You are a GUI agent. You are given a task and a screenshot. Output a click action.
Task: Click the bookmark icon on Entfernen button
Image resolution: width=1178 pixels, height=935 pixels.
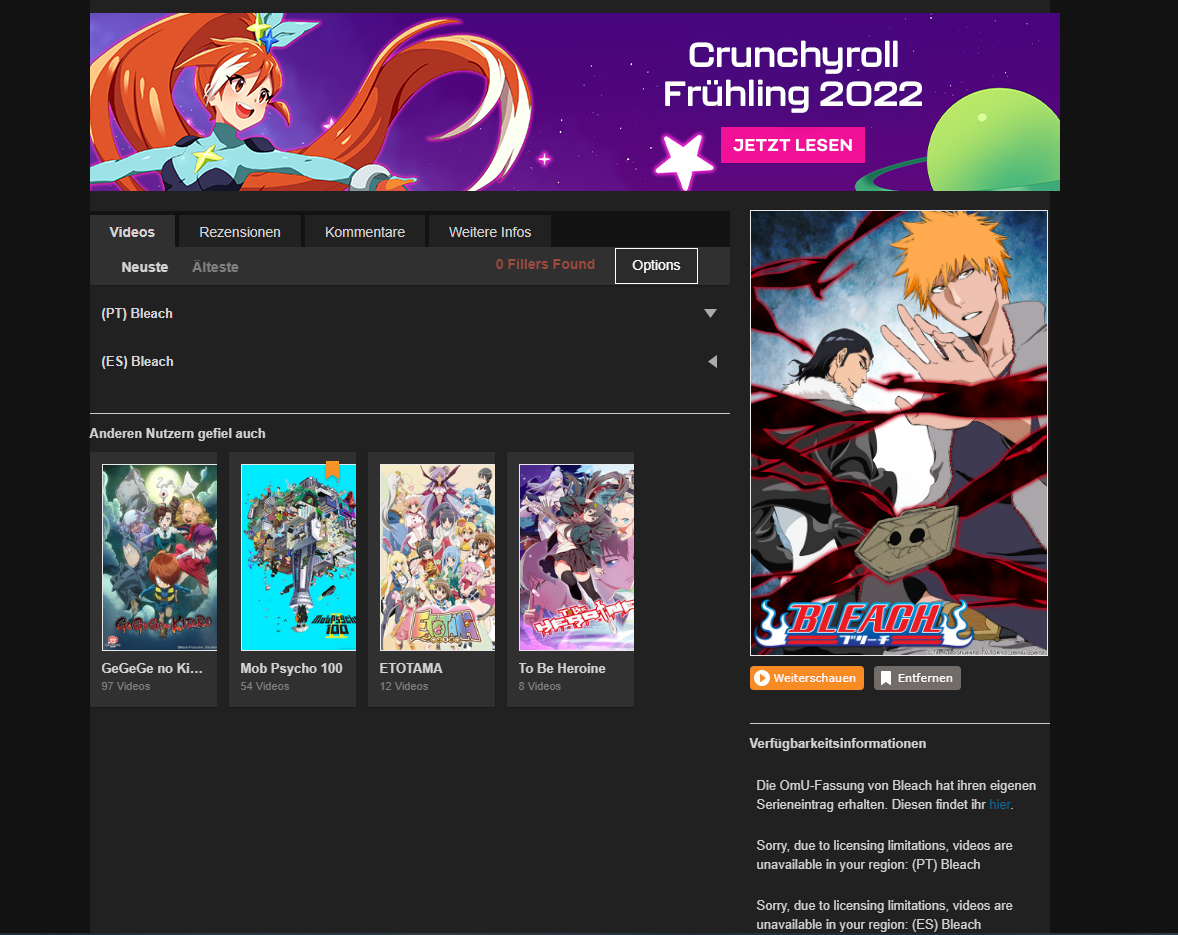(x=885, y=678)
